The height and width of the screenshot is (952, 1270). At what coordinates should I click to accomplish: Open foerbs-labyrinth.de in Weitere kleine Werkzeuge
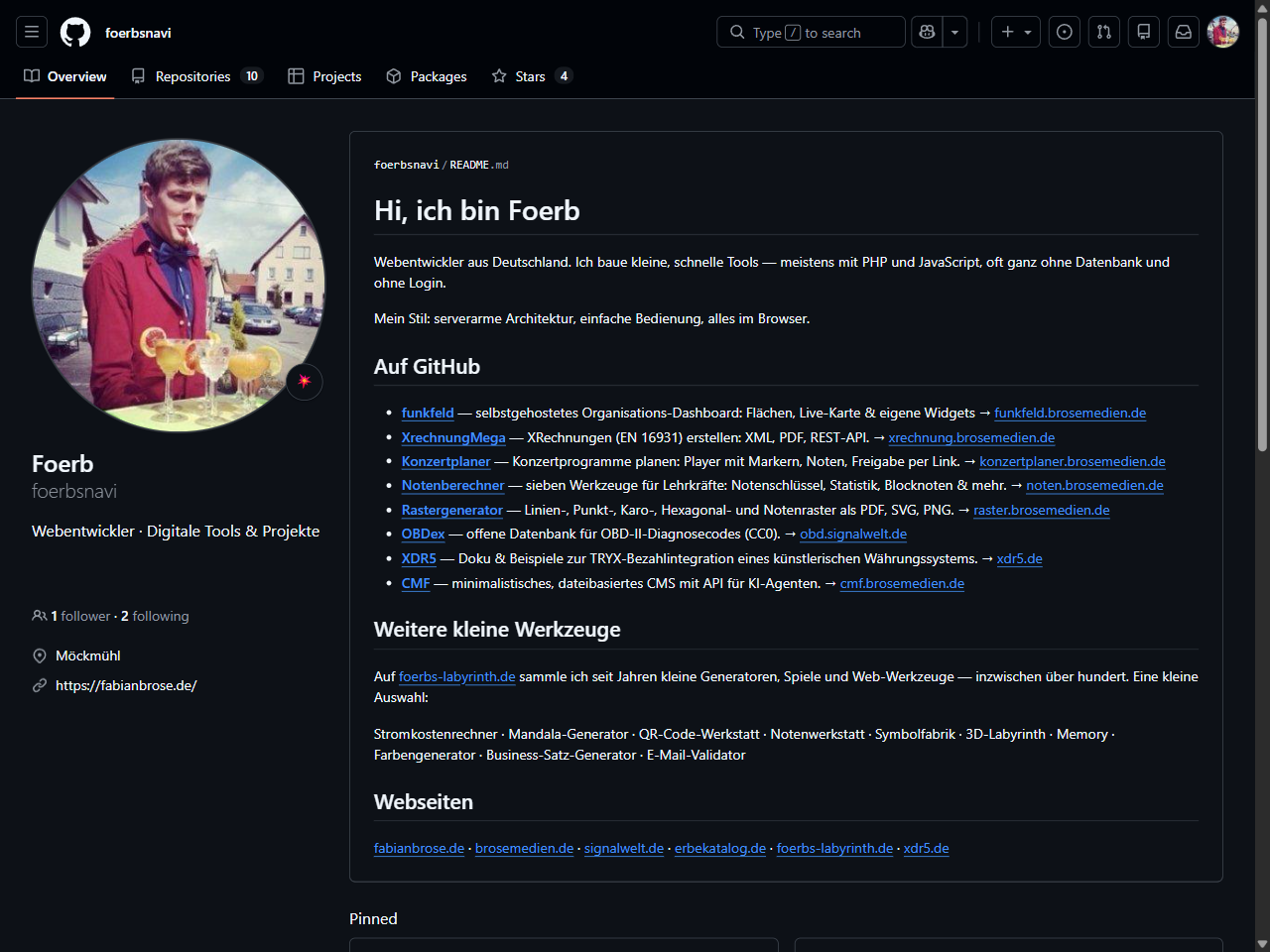[x=457, y=676]
